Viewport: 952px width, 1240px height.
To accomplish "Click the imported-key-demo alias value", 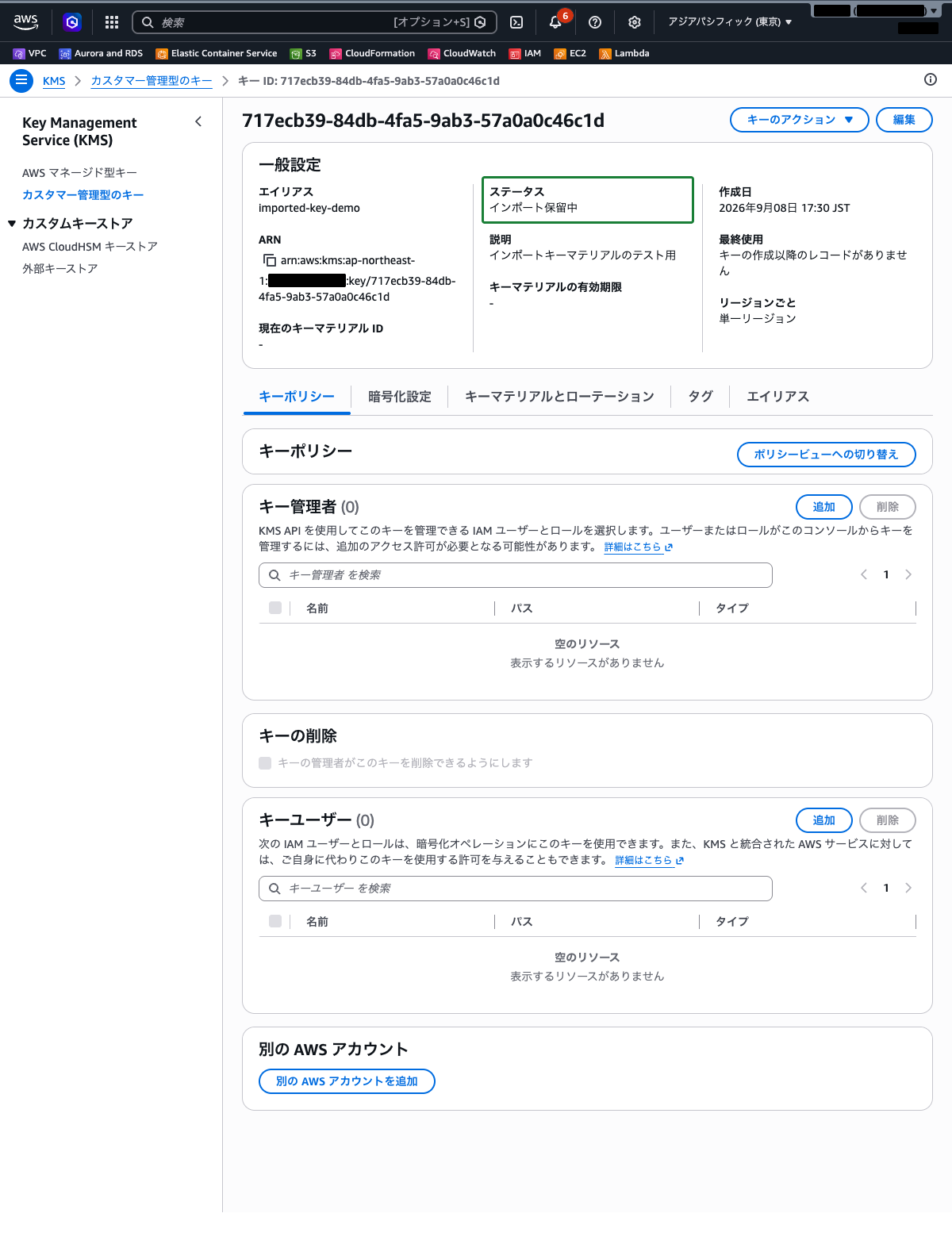I will pyautogui.click(x=309, y=208).
